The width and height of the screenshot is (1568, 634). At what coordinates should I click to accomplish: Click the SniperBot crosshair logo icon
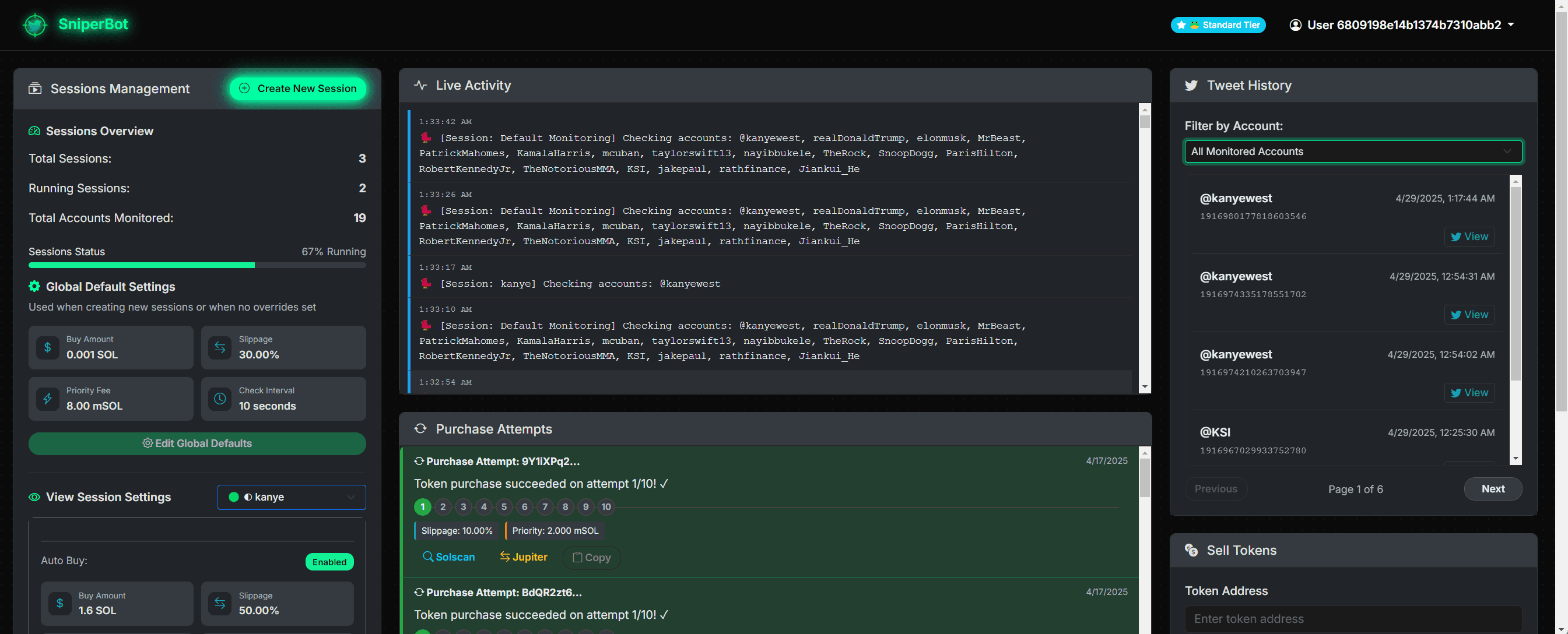click(x=35, y=25)
